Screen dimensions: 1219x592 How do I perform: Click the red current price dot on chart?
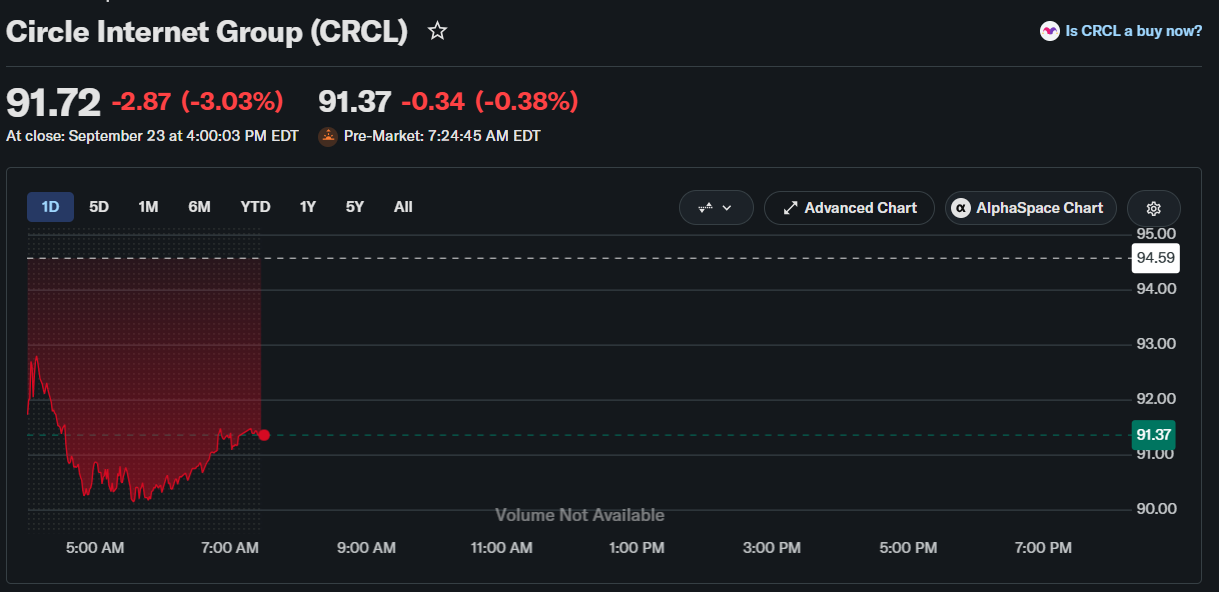[x=264, y=435]
